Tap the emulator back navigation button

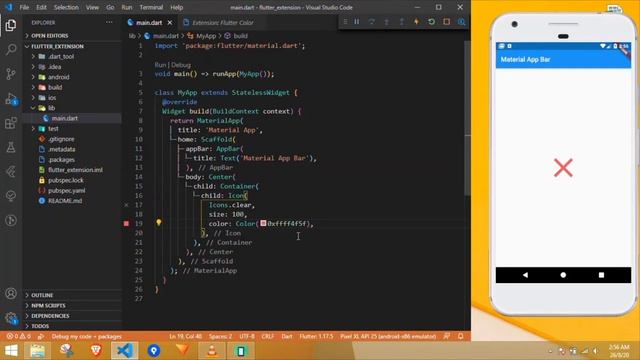click(525, 275)
